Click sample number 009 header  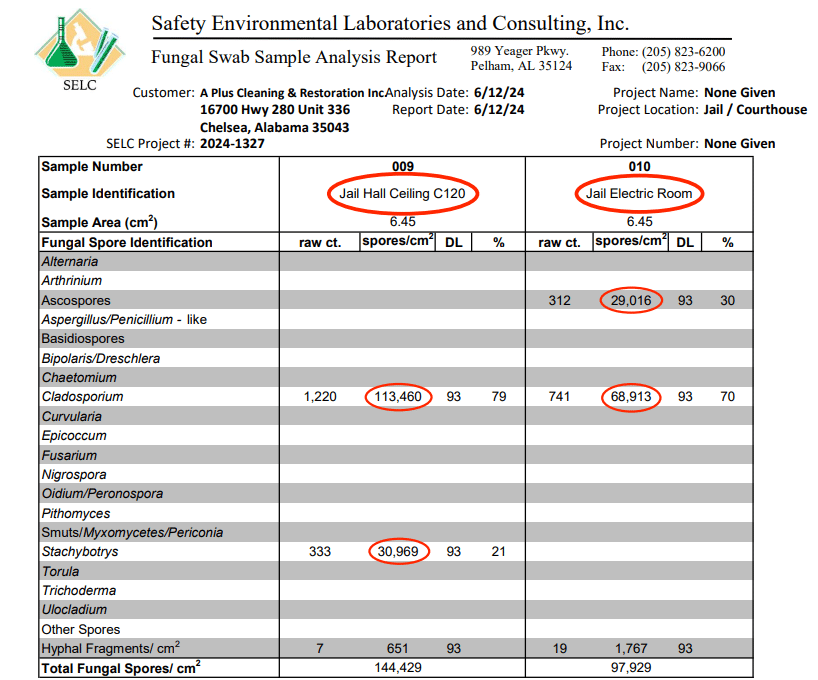[402, 167]
